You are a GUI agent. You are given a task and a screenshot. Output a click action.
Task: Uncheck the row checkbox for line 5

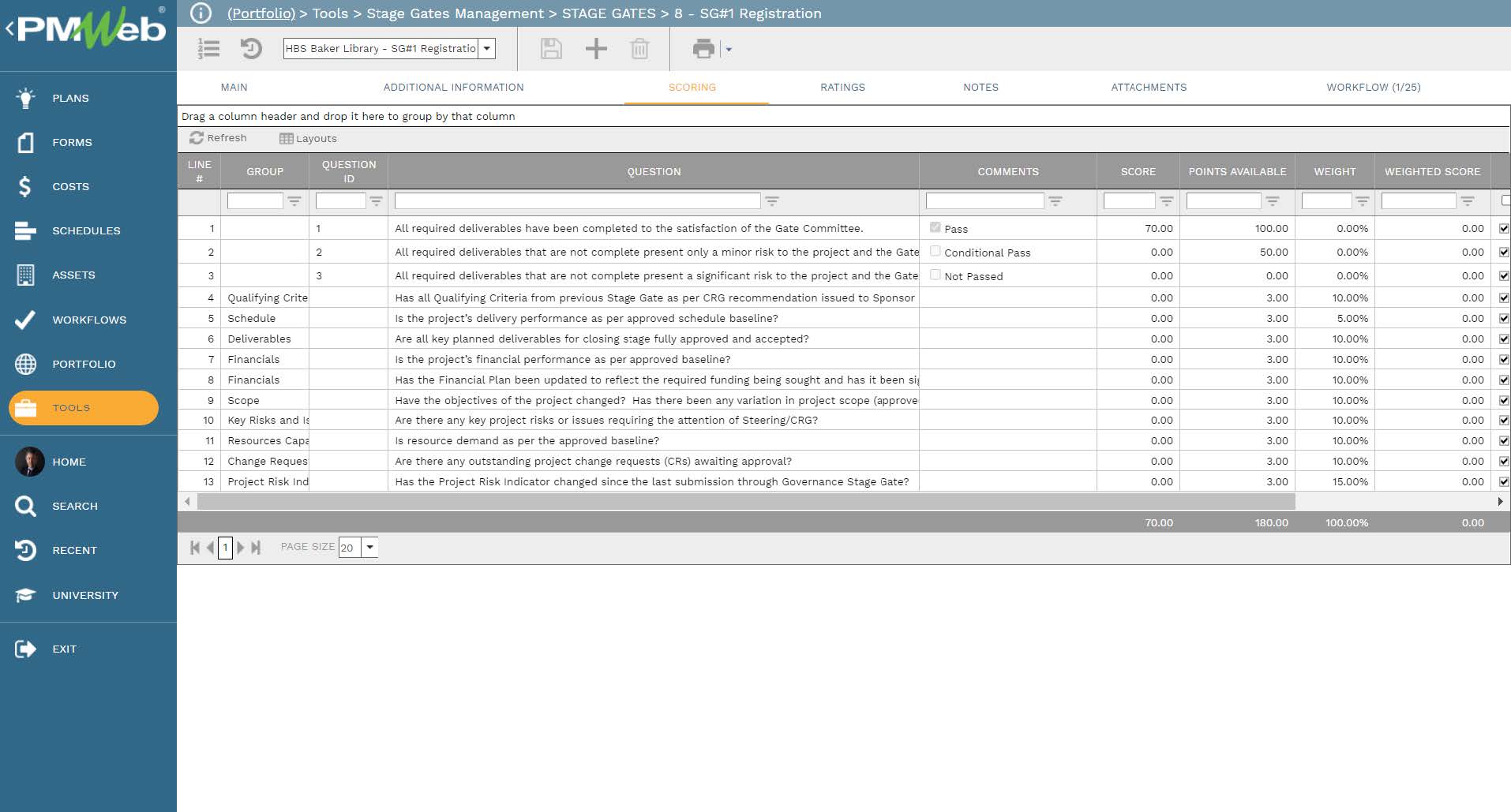pyautogui.click(x=1503, y=318)
